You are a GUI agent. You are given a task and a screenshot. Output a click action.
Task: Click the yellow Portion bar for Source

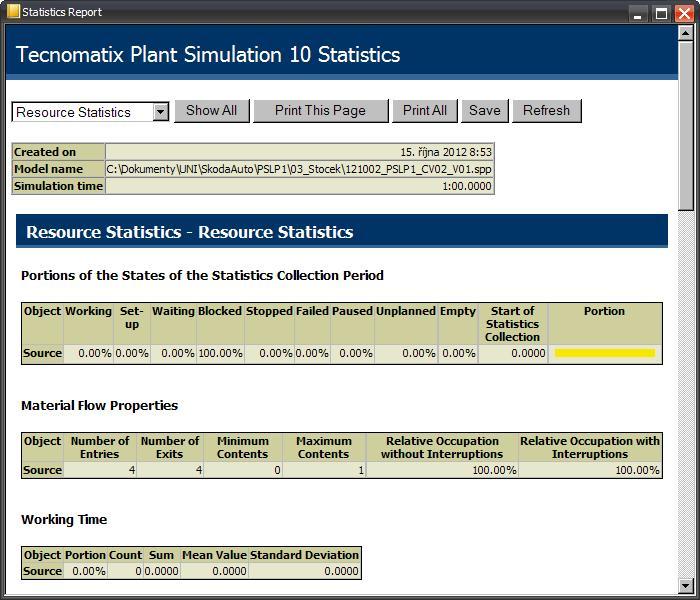point(605,353)
